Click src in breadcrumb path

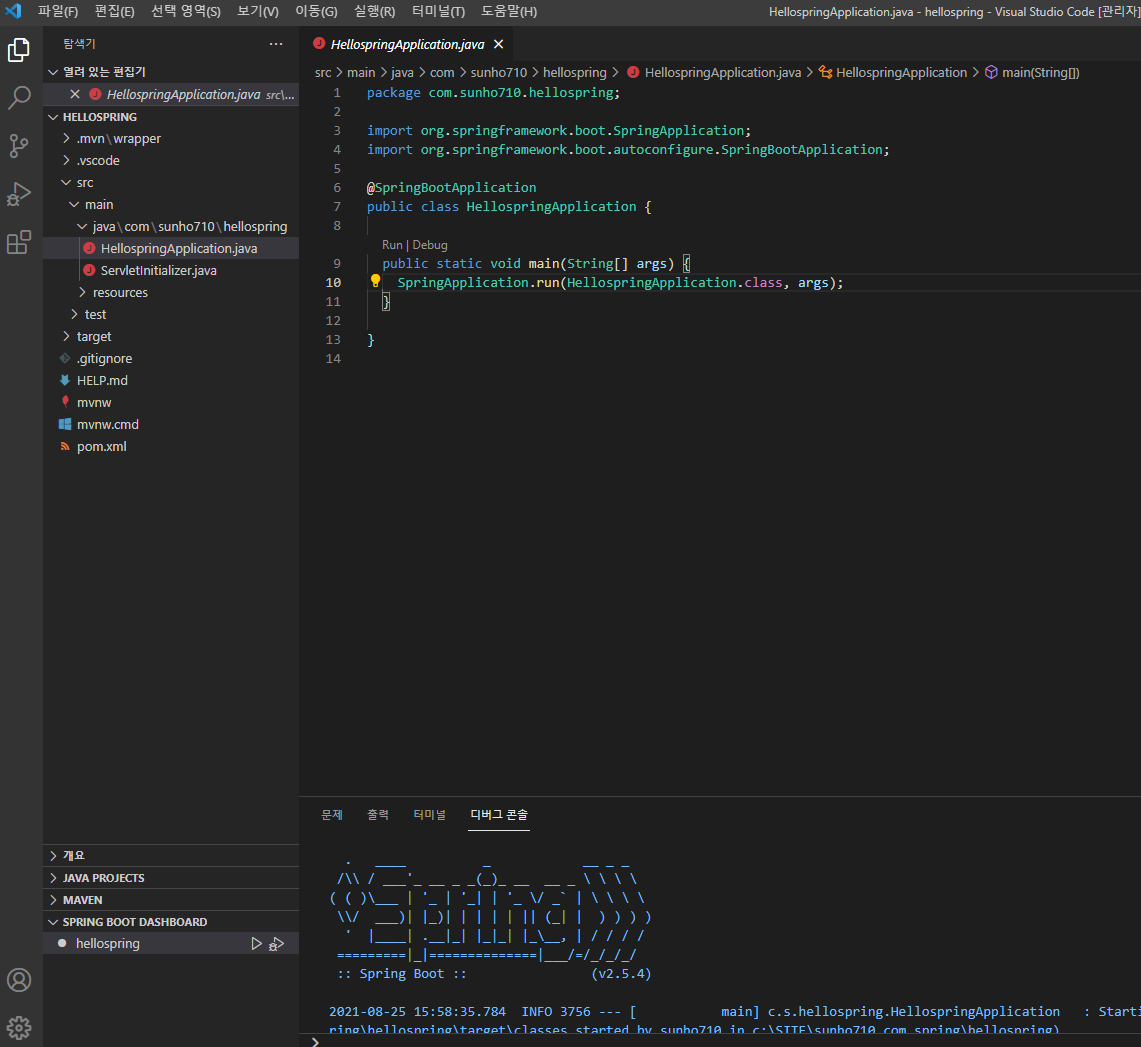[322, 72]
